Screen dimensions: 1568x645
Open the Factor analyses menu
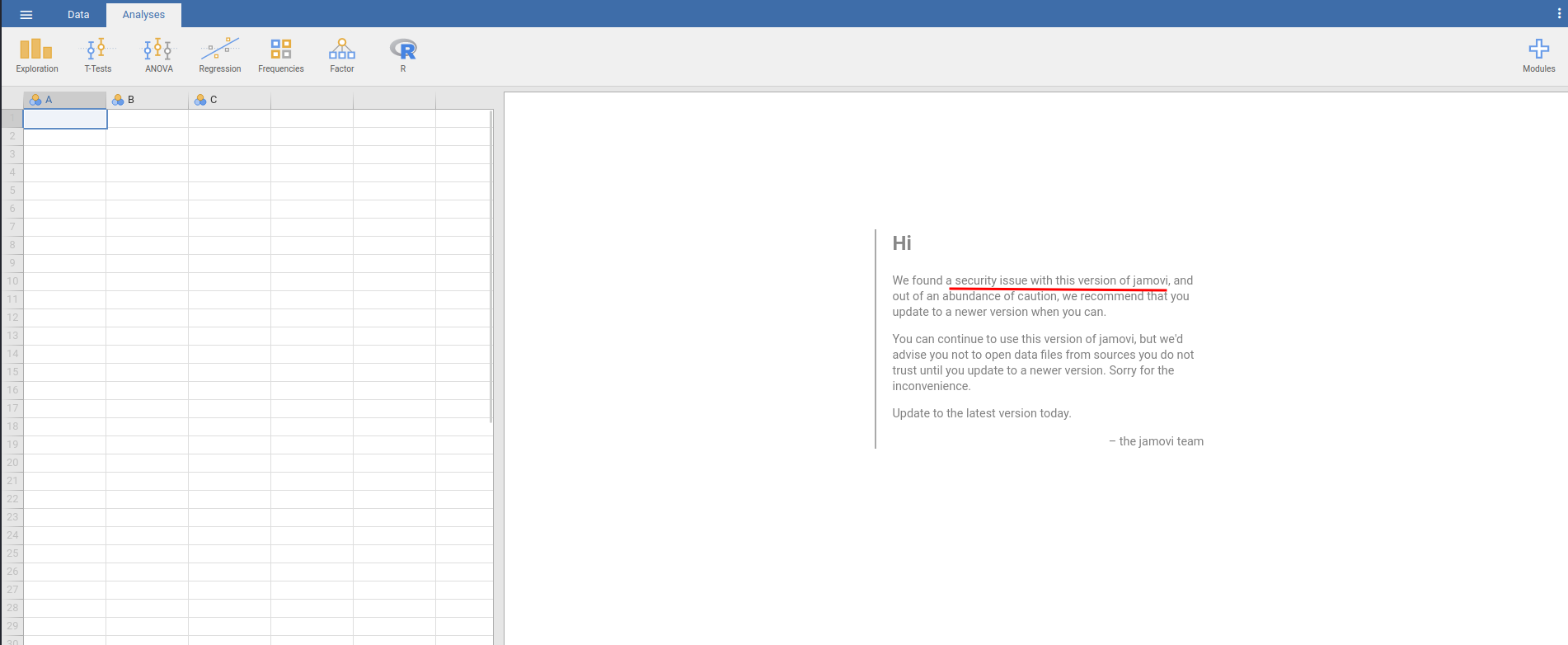click(342, 55)
